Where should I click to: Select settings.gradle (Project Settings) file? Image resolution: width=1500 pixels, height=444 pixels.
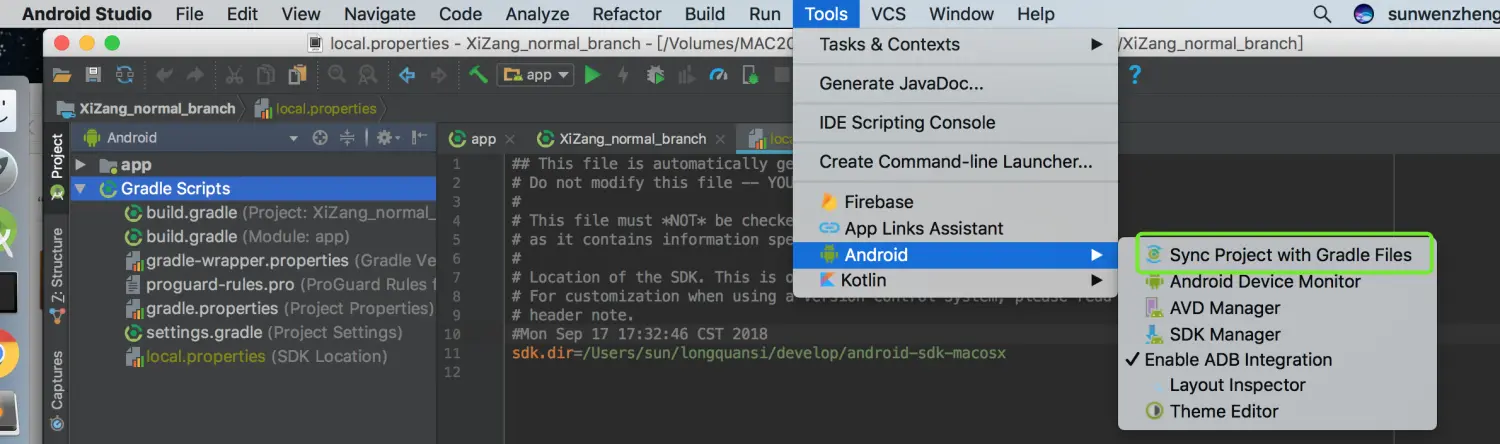[x=263, y=333]
